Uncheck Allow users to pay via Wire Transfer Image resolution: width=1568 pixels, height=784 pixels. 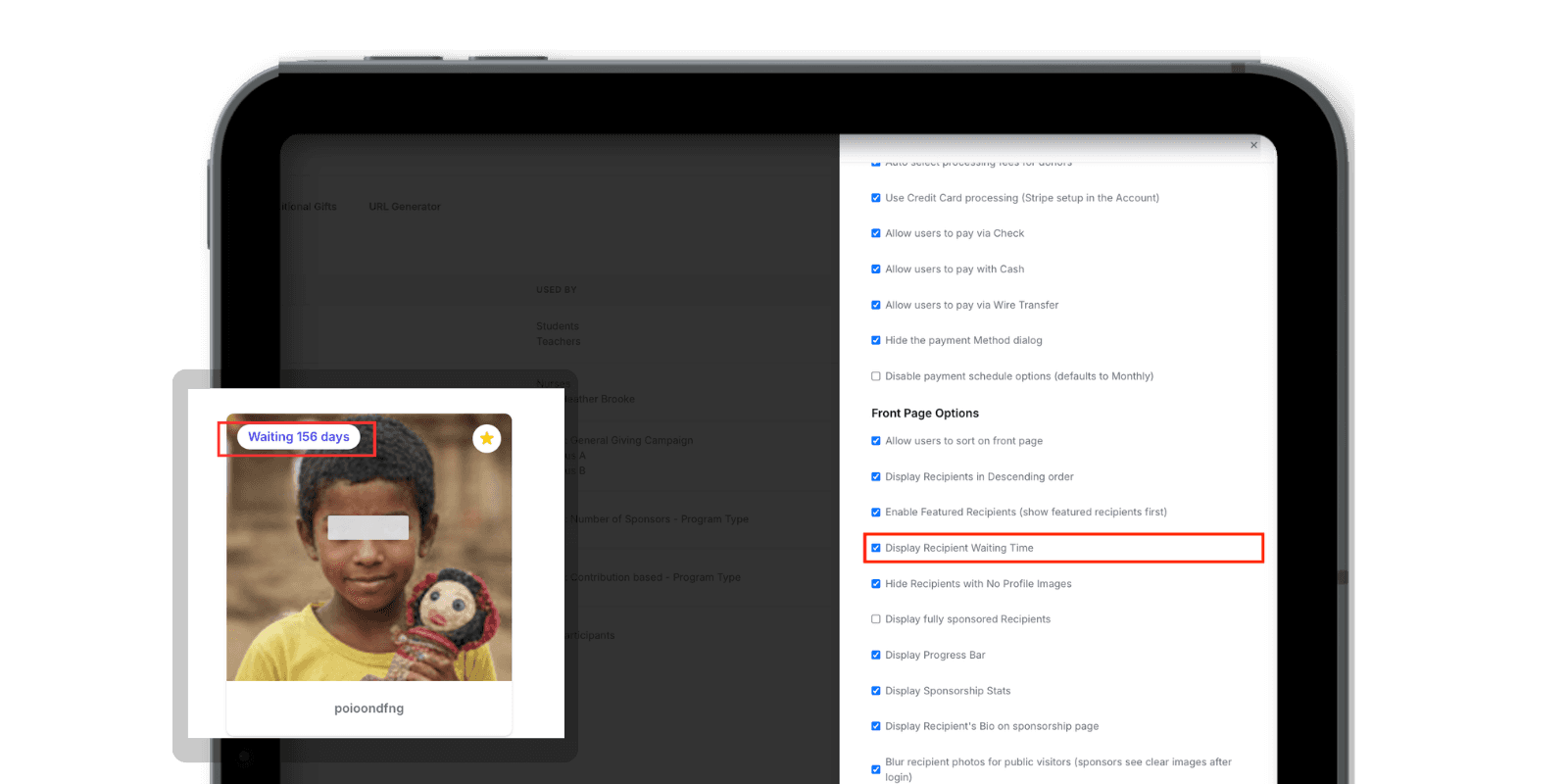click(876, 305)
